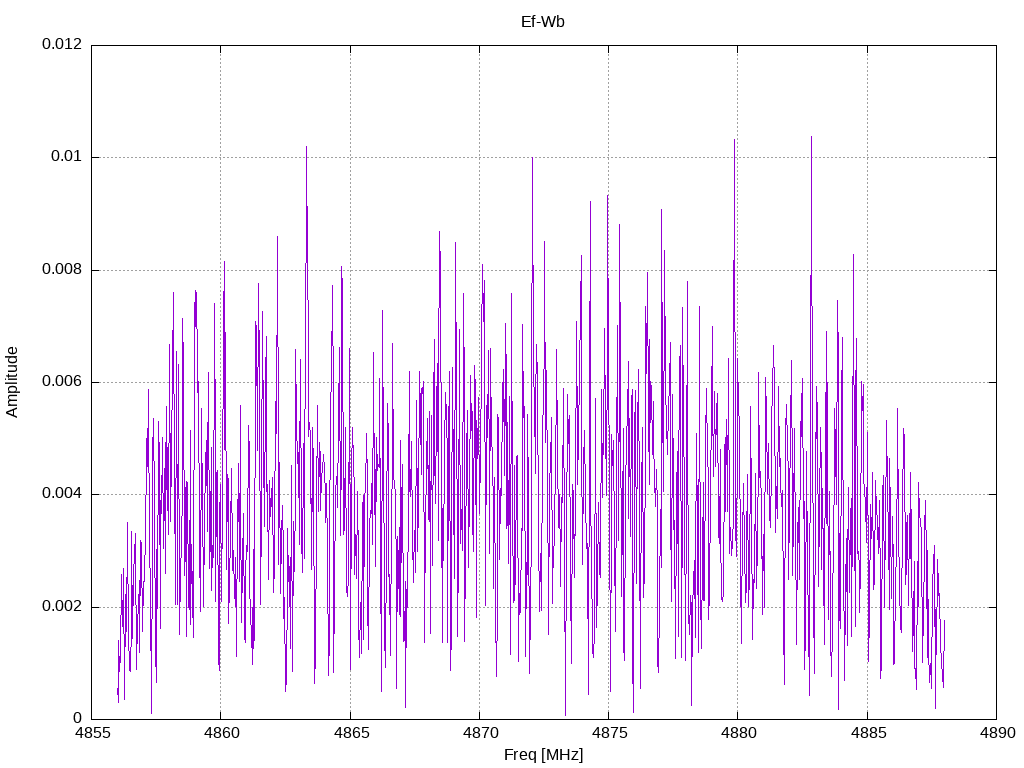Click the x-axis tick 4865
The width and height of the screenshot is (1024, 768).
coord(351,733)
